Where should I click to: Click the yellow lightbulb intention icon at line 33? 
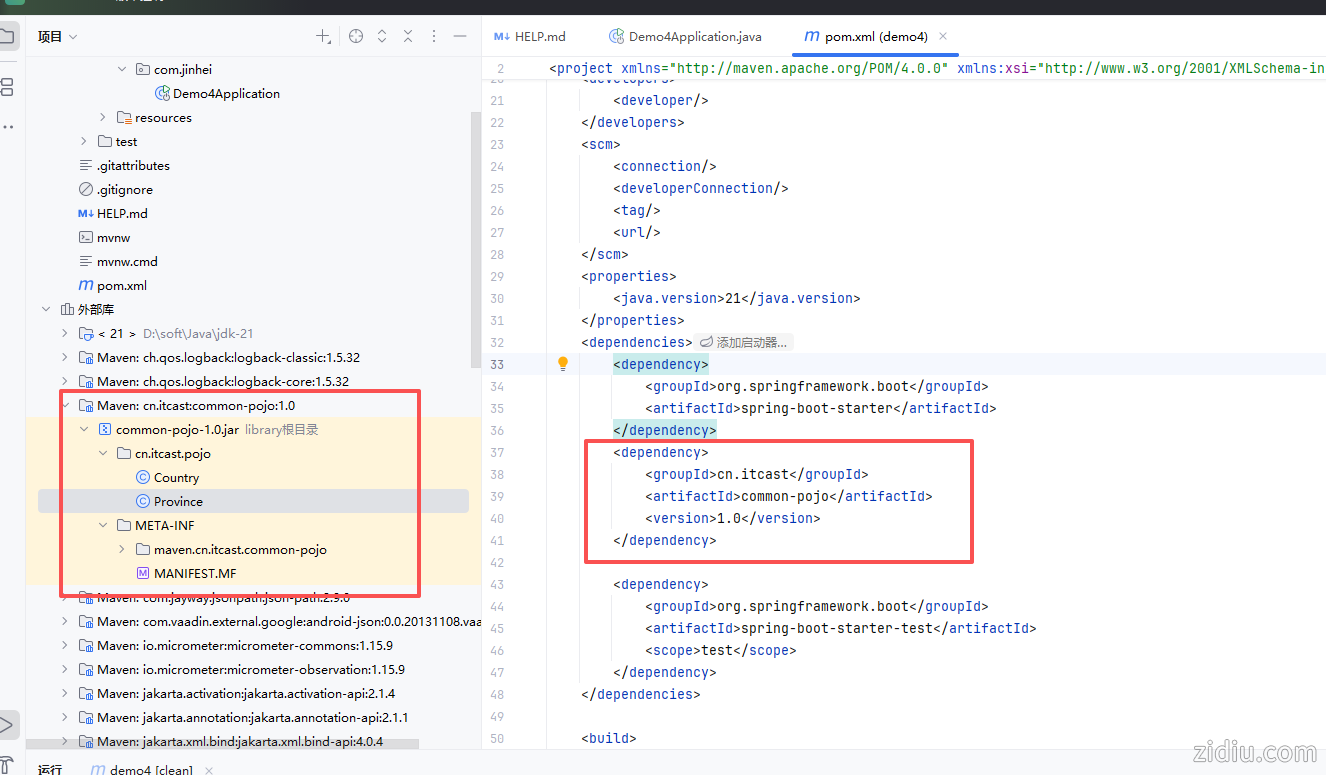pos(563,364)
